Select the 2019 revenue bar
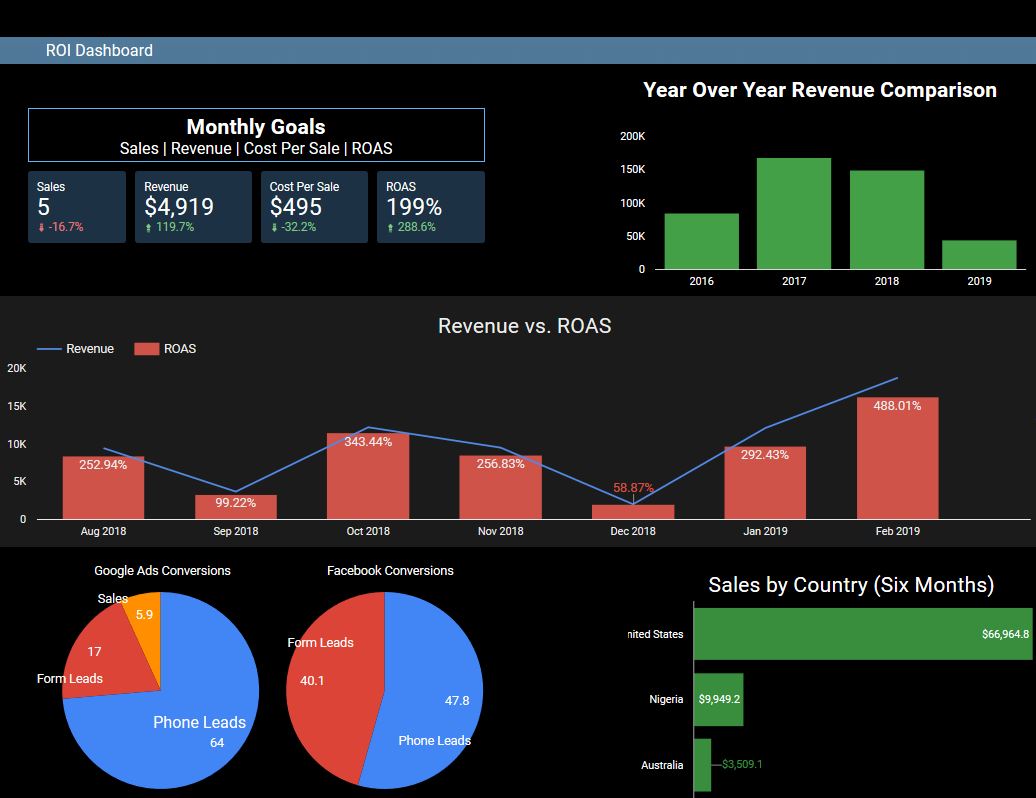The image size is (1036, 798). click(x=979, y=255)
